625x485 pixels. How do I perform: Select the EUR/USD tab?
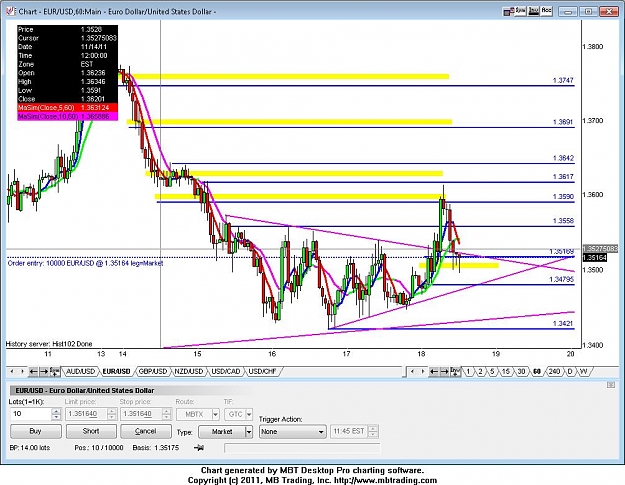coord(116,371)
